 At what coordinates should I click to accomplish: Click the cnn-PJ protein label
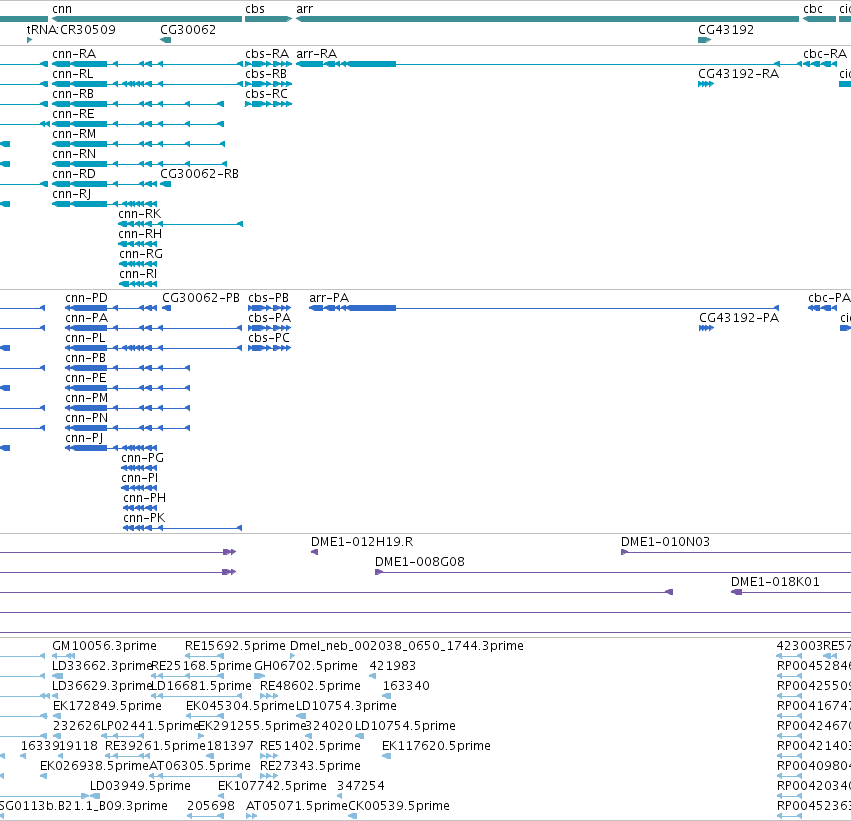(84, 438)
